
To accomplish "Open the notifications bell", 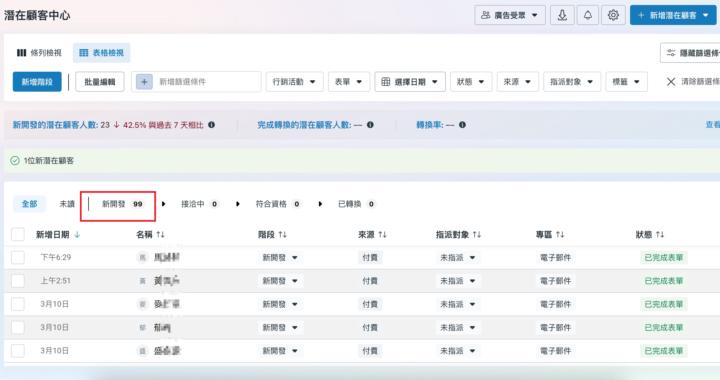I will tap(588, 15).
